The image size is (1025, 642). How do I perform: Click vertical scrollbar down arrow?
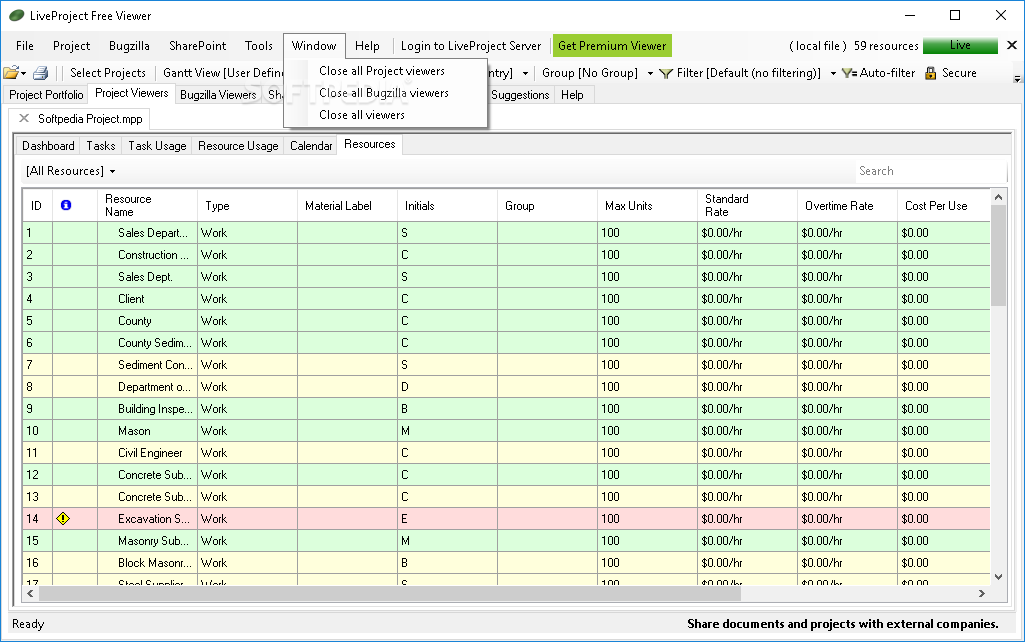click(x=998, y=577)
